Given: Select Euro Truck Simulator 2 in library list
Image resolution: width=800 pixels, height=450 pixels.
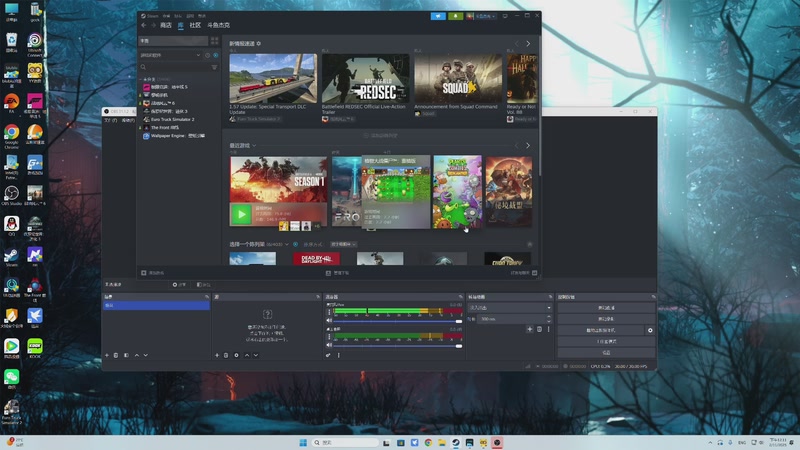Looking at the screenshot, I should (172, 119).
